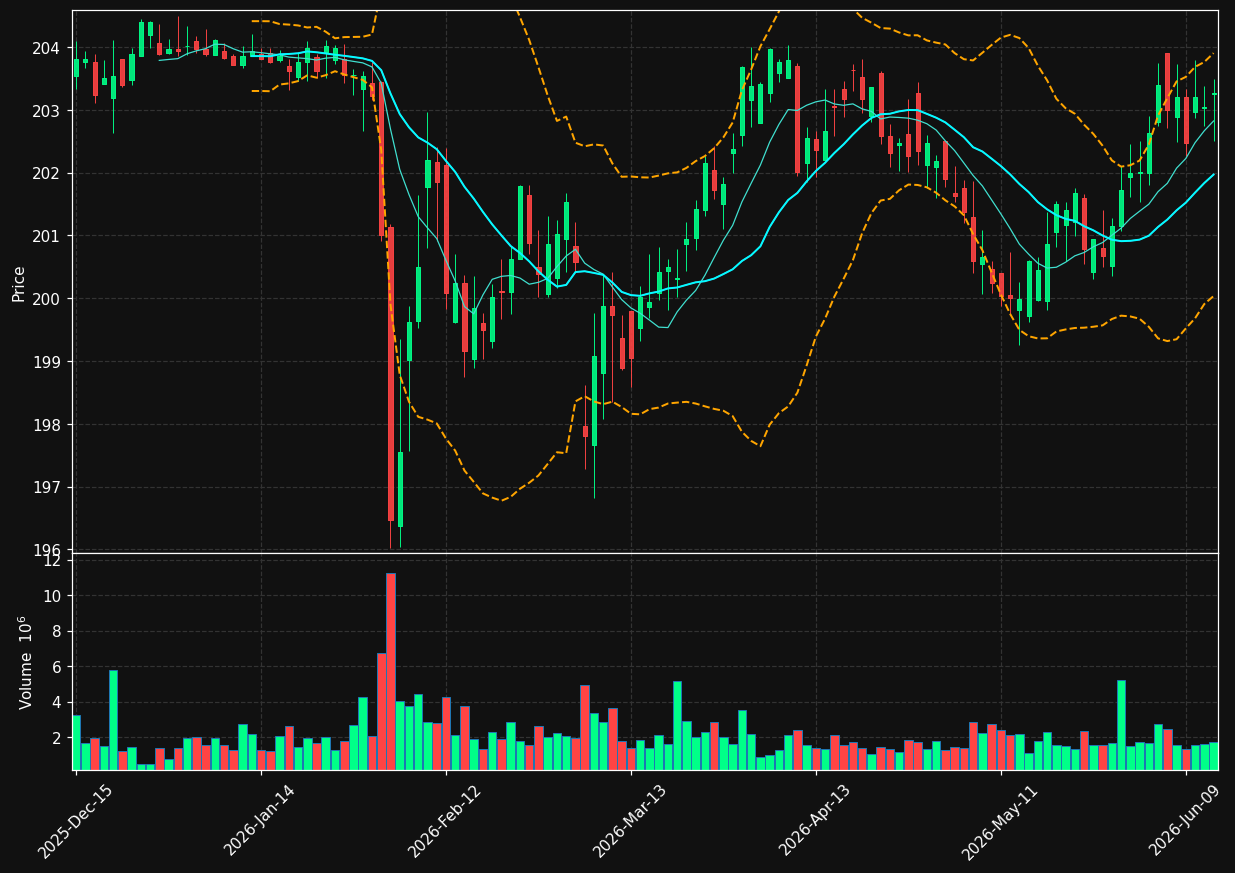The height and width of the screenshot is (873, 1235).
Task: Click the 2026-Apr-13 date label
Action: click(815, 821)
